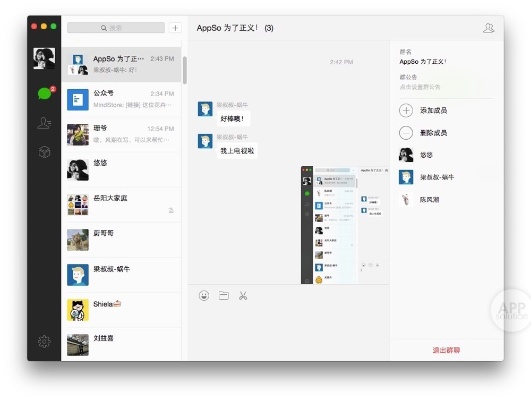
Task: Click the Shiela cartoon avatar
Action: [x=78, y=310]
